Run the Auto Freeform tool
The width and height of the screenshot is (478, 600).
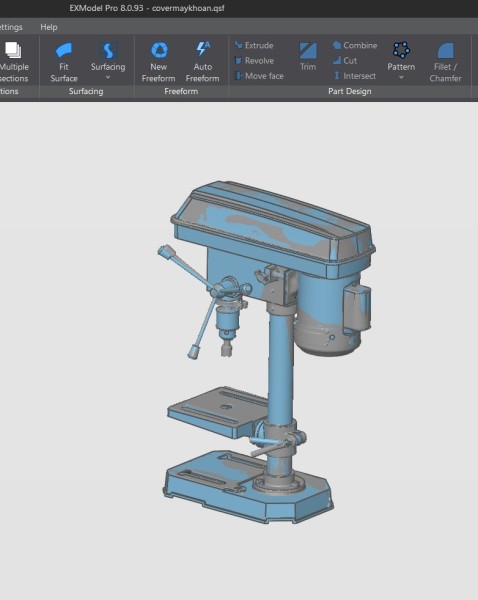(x=202, y=62)
